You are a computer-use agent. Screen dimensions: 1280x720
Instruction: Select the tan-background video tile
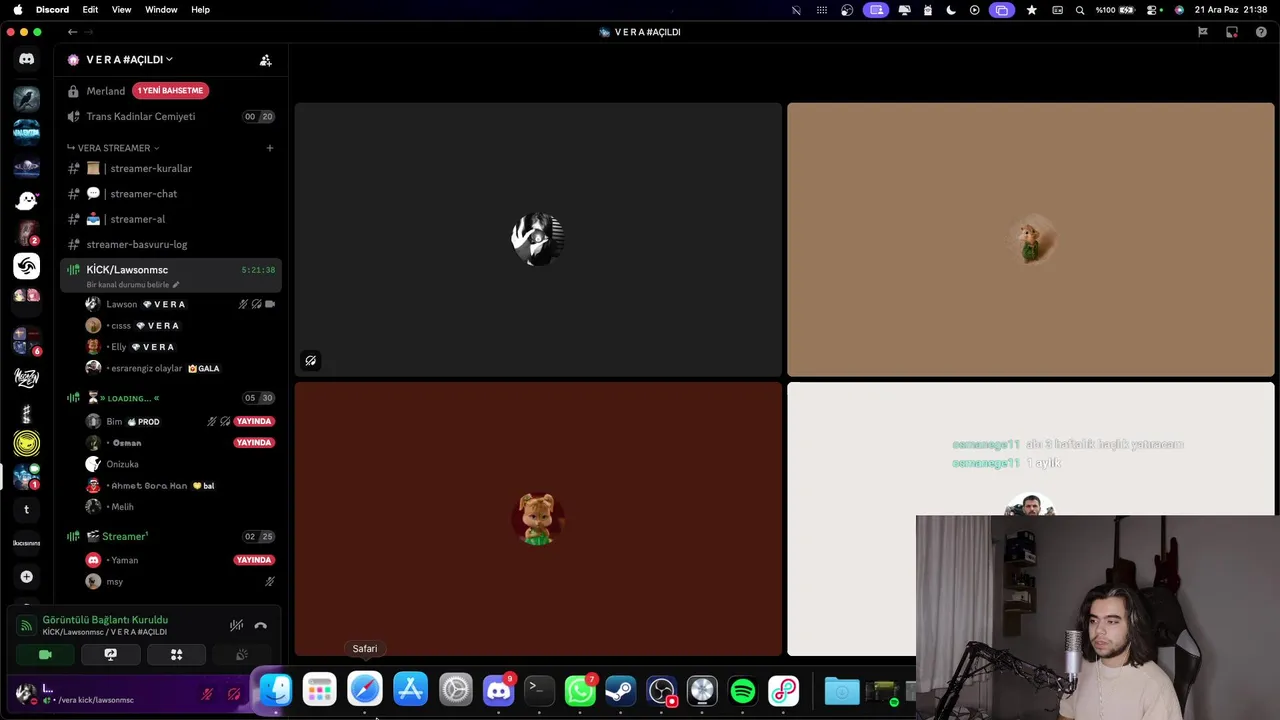click(x=1031, y=239)
